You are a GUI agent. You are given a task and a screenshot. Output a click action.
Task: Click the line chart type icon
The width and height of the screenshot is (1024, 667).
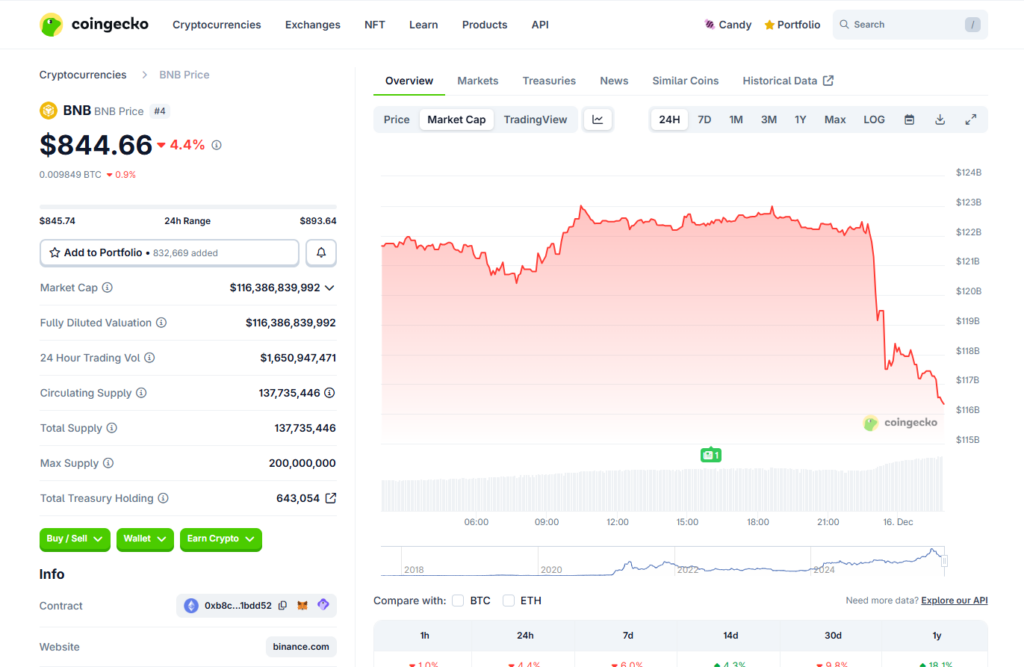tap(598, 120)
